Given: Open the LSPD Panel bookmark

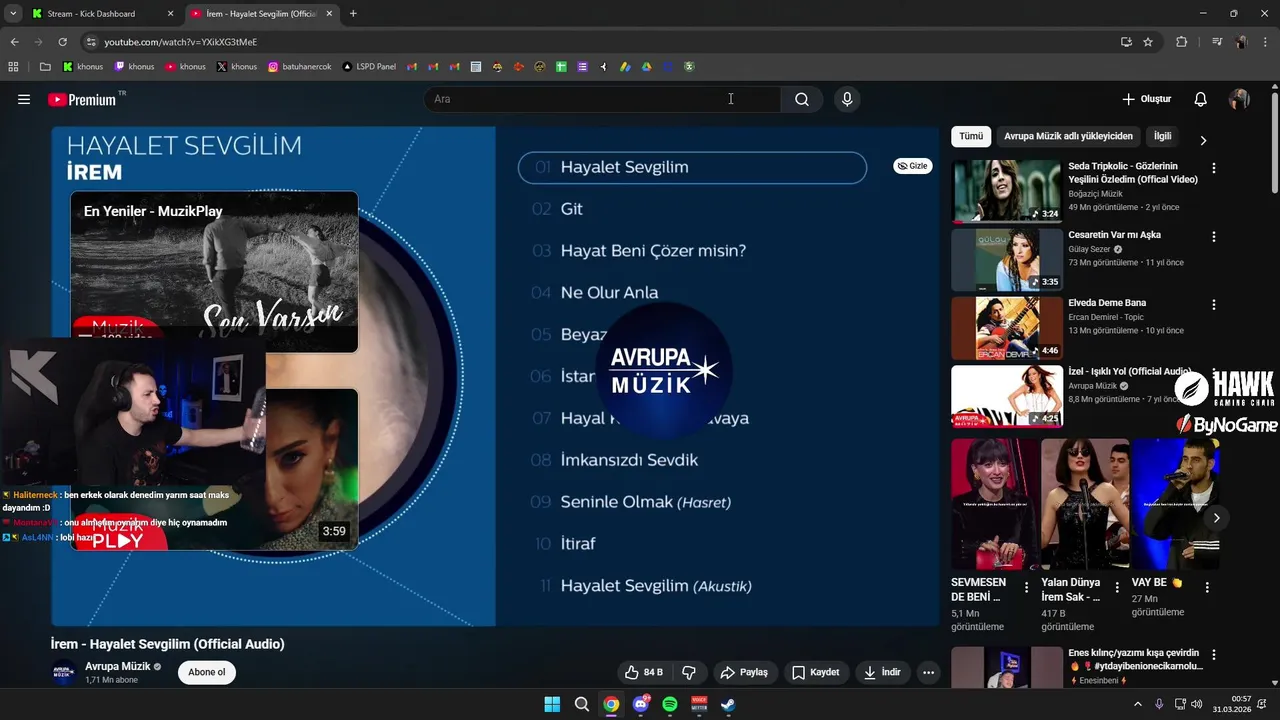Looking at the screenshot, I should pos(369,67).
